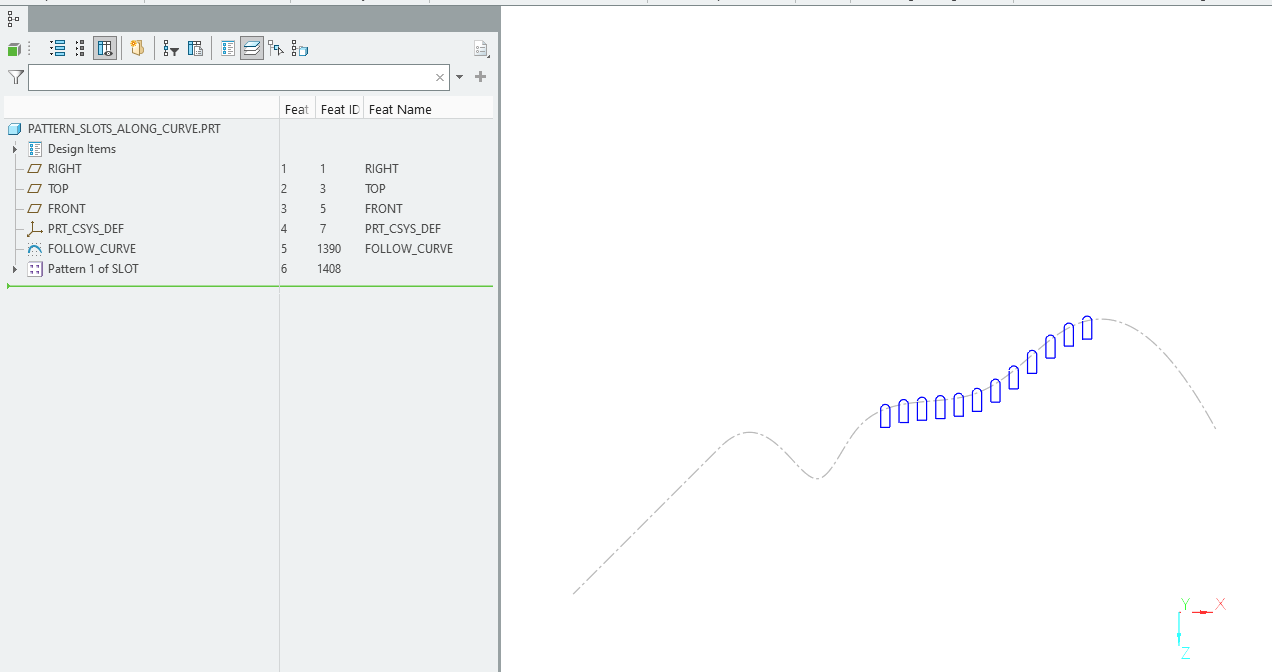The height and width of the screenshot is (672, 1272).
Task: Toggle the tree columns display button
Action: (105, 48)
